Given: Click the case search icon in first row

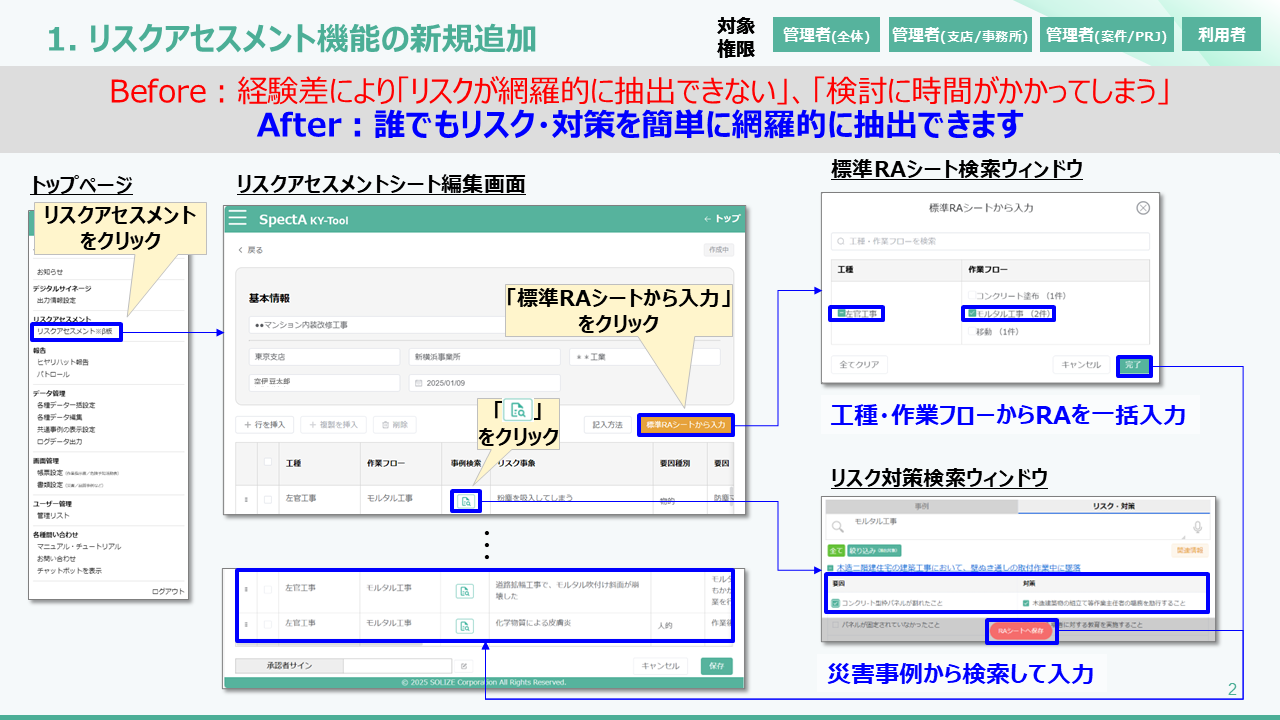Looking at the screenshot, I should point(464,500).
